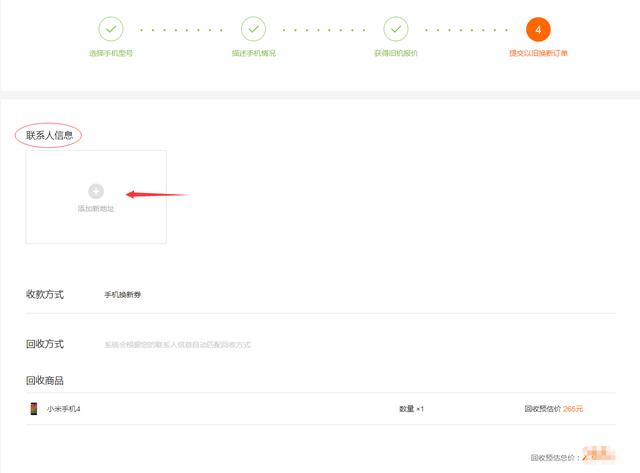
Task: Click the third step checkmark circle
Action: tap(396, 29)
